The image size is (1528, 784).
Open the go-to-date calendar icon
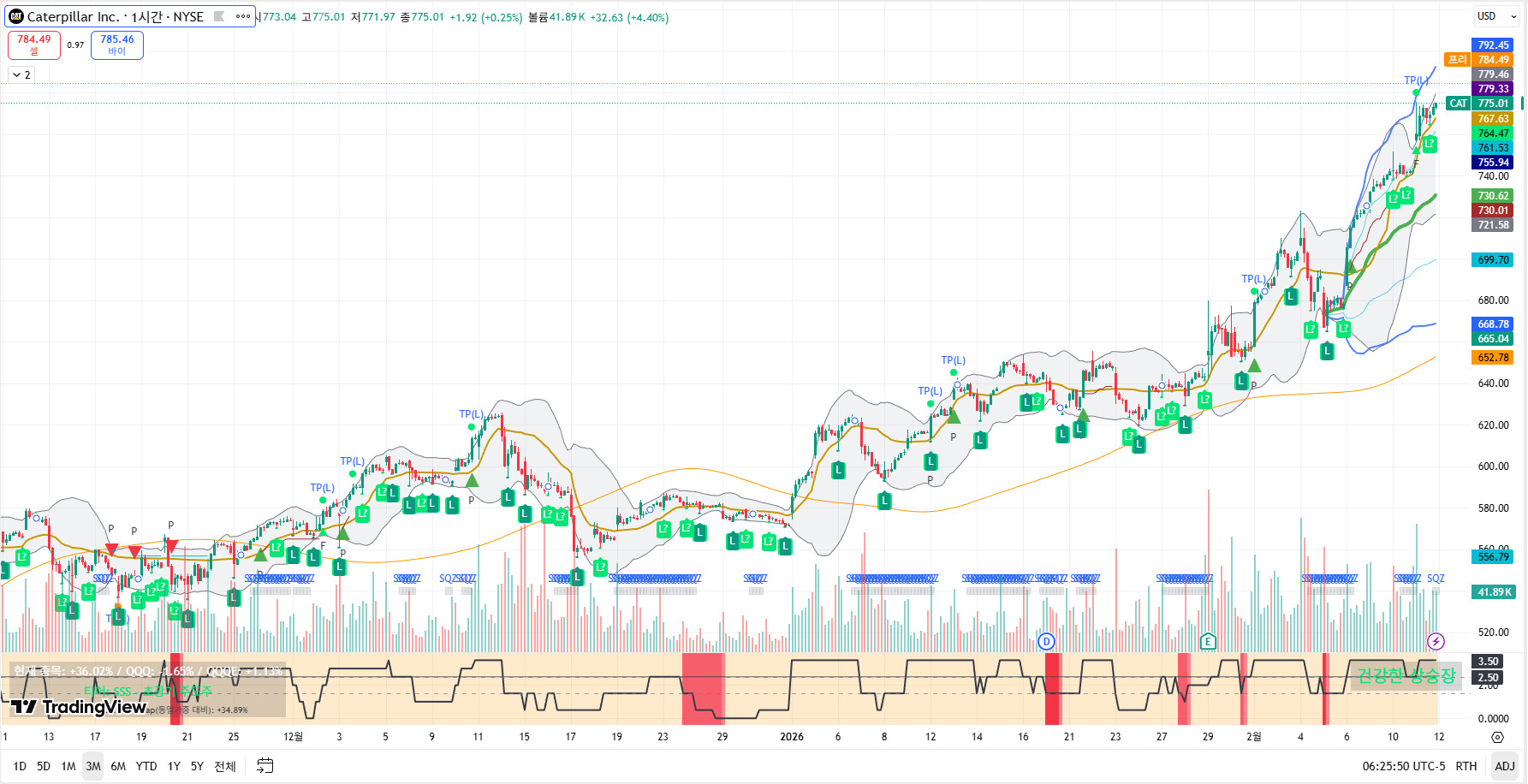pyautogui.click(x=265, y=766)
